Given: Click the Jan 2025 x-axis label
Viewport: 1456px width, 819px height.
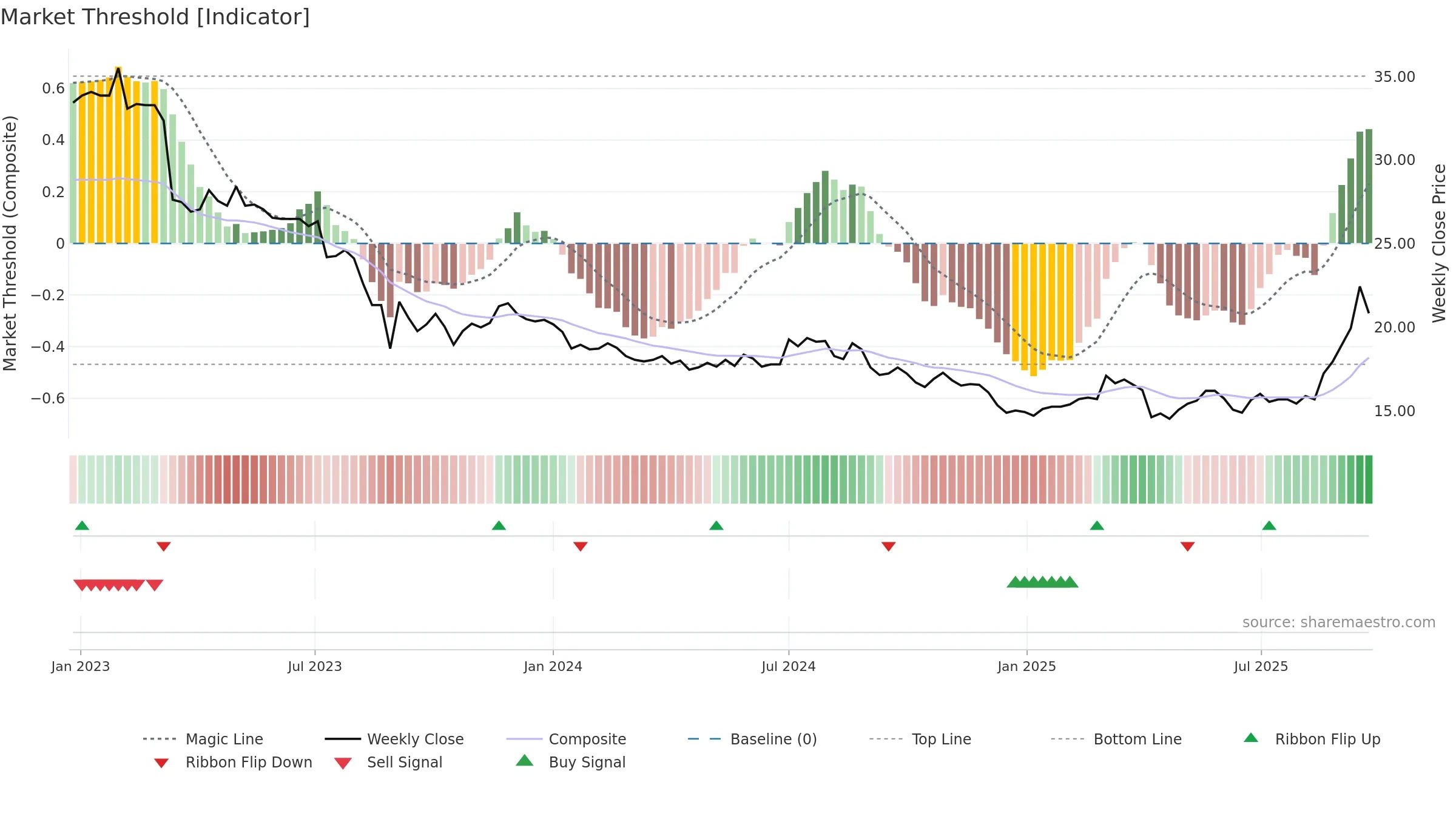Looking at the screenshot, I should click(1027, 666).
